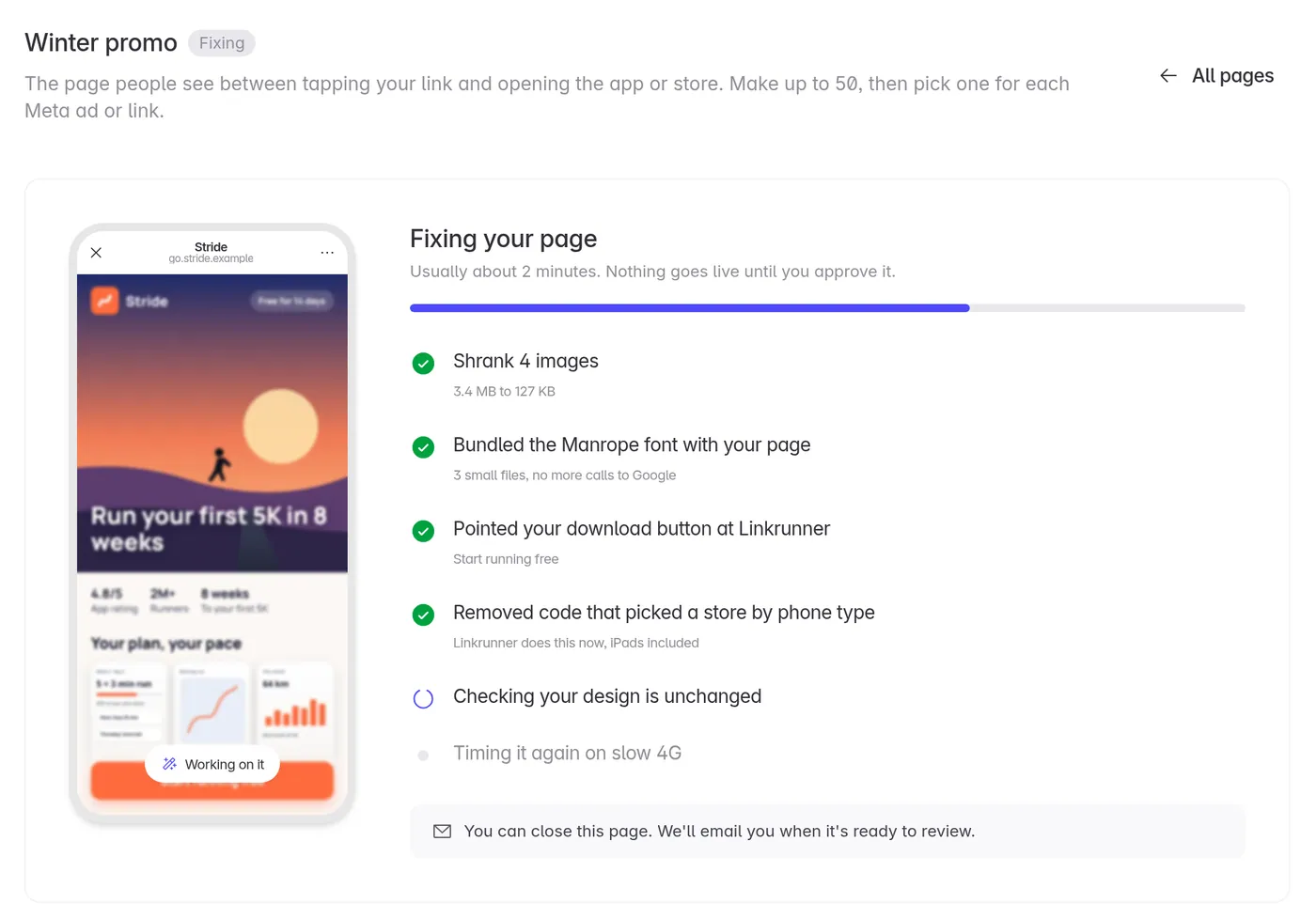Viewport: 1316px width, 919px height.
Task: Open the All pages link
Action: (x=1216, y=76)
